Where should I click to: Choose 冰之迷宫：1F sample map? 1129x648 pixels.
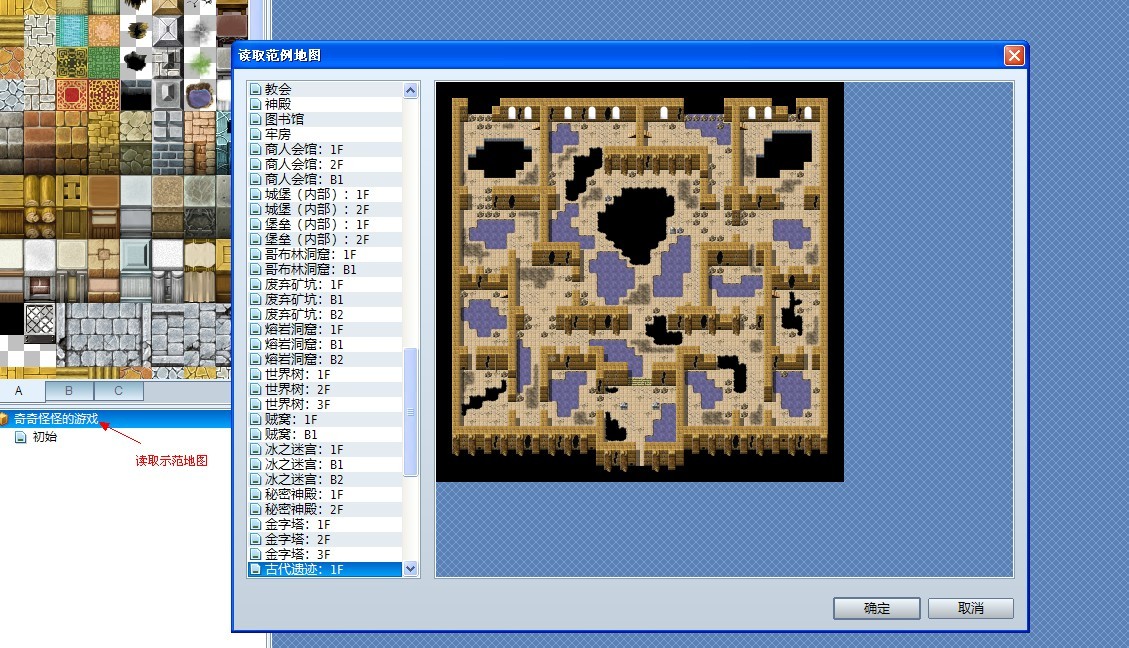coord(325,449)
